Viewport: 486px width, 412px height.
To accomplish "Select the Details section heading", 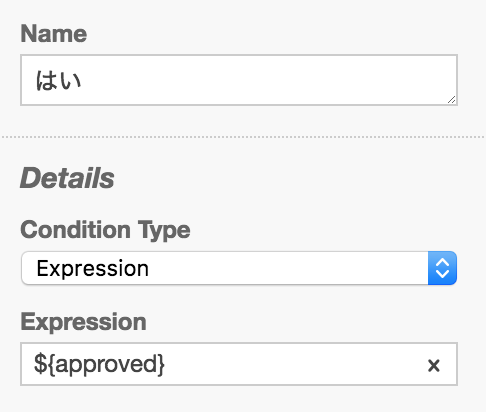I will pos(67,178).
